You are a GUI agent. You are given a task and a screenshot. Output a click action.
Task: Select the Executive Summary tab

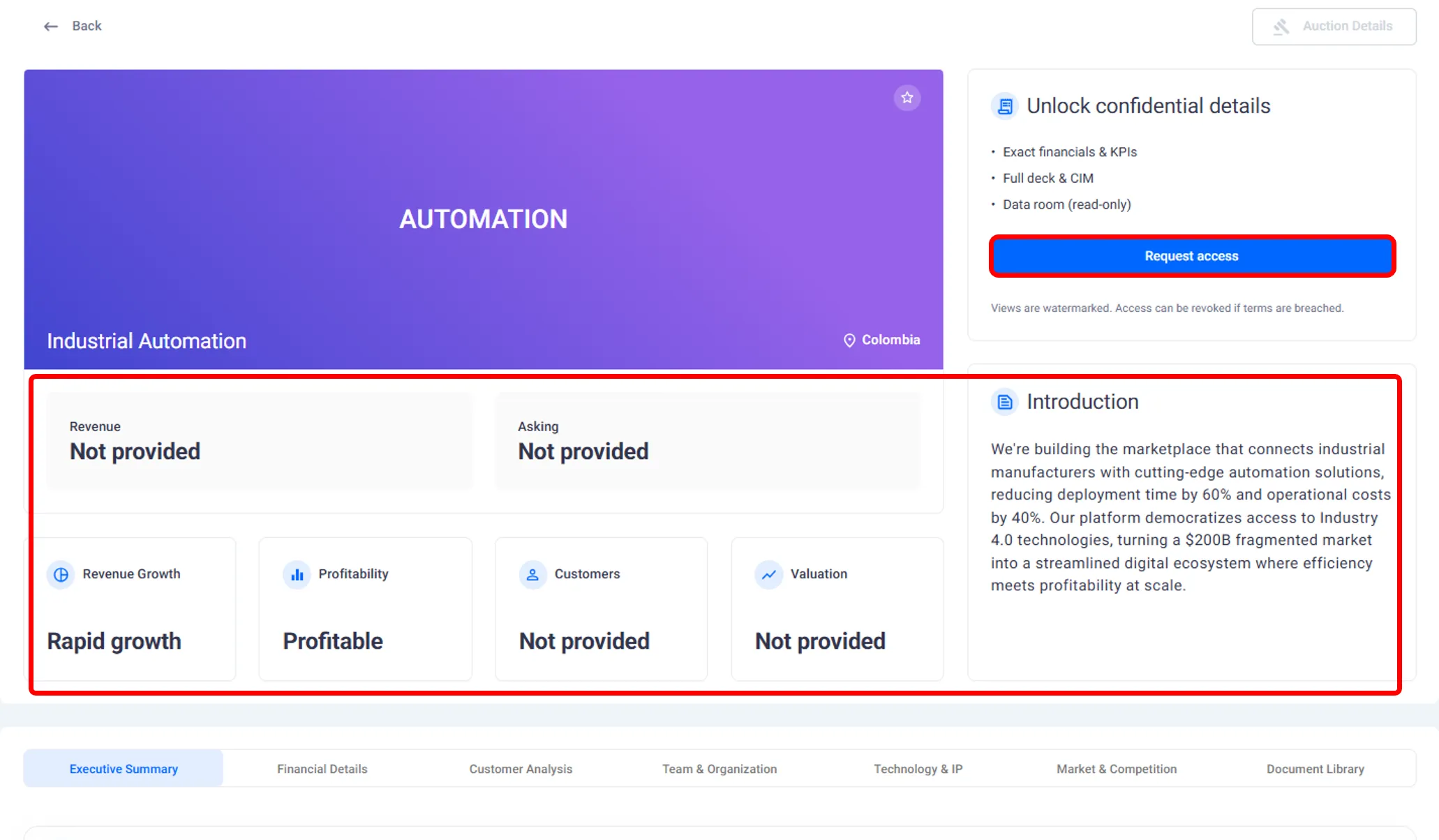coord(124,768)
